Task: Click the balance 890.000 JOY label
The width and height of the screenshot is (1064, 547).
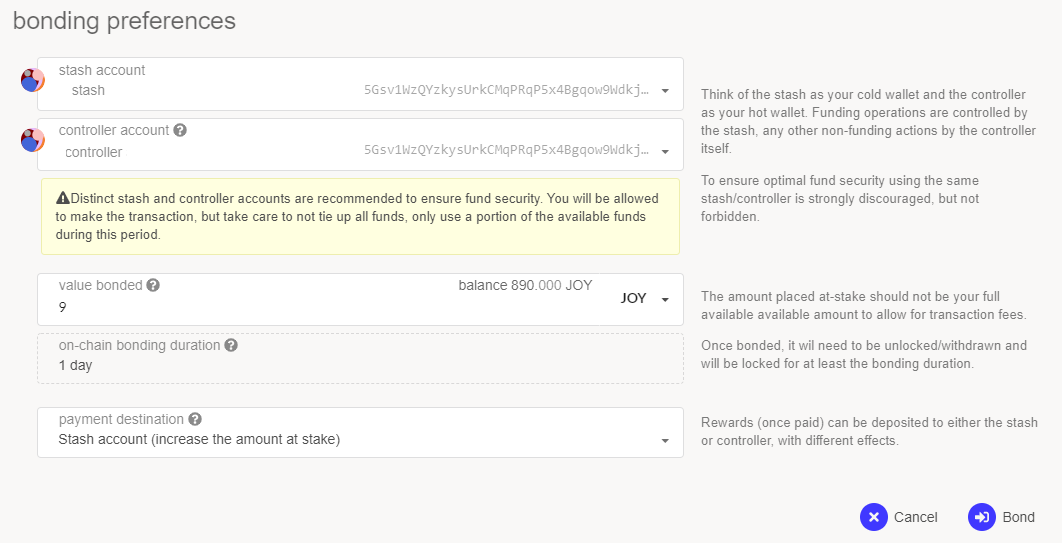Action: [x=525, y=285]
